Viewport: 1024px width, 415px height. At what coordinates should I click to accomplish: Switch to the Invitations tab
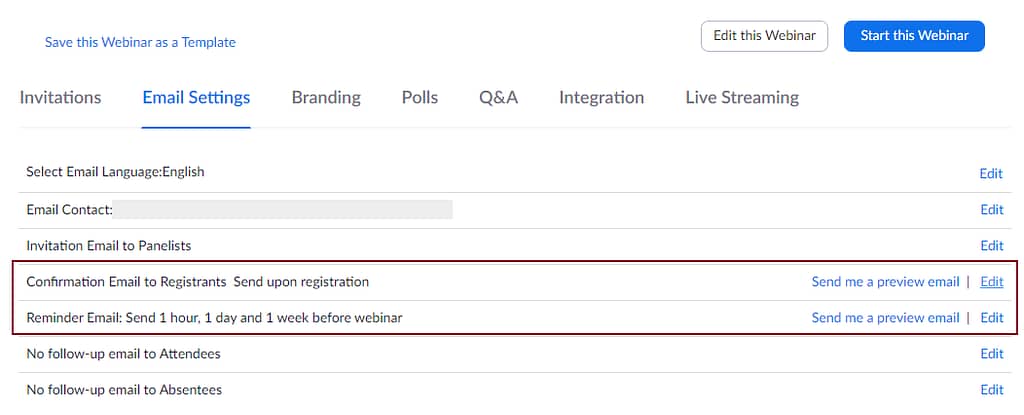60,97
